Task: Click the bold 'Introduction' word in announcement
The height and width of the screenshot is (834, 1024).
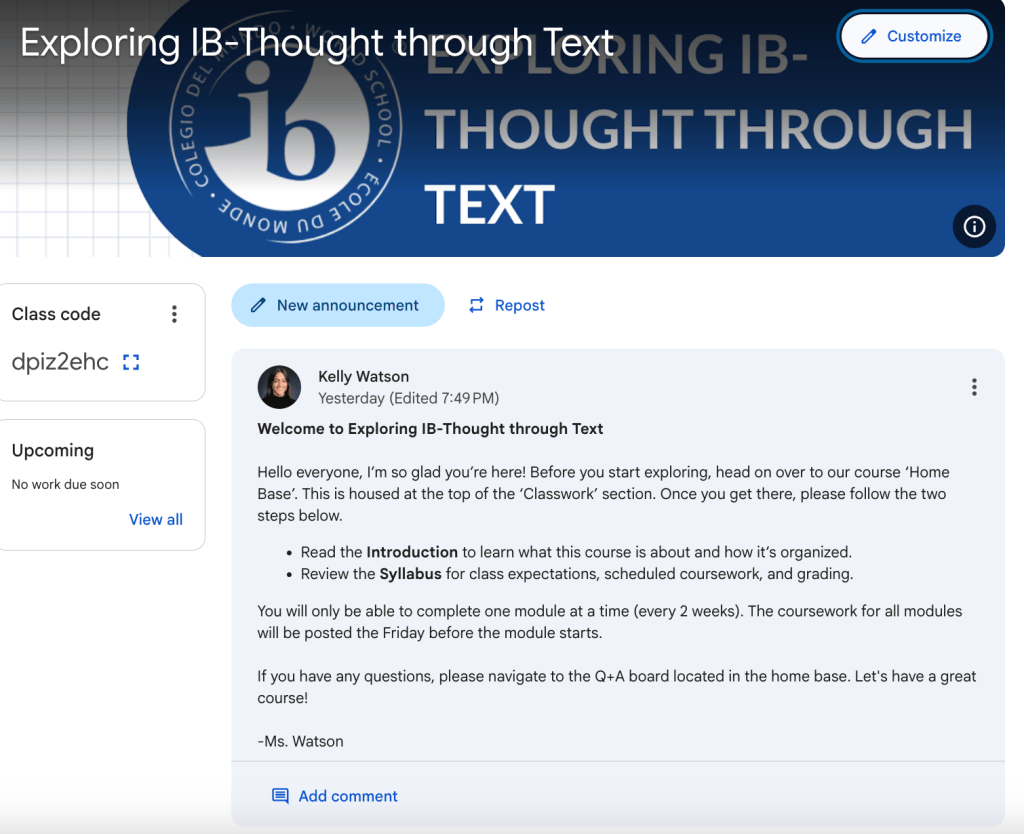Action: tap(412, 552)
